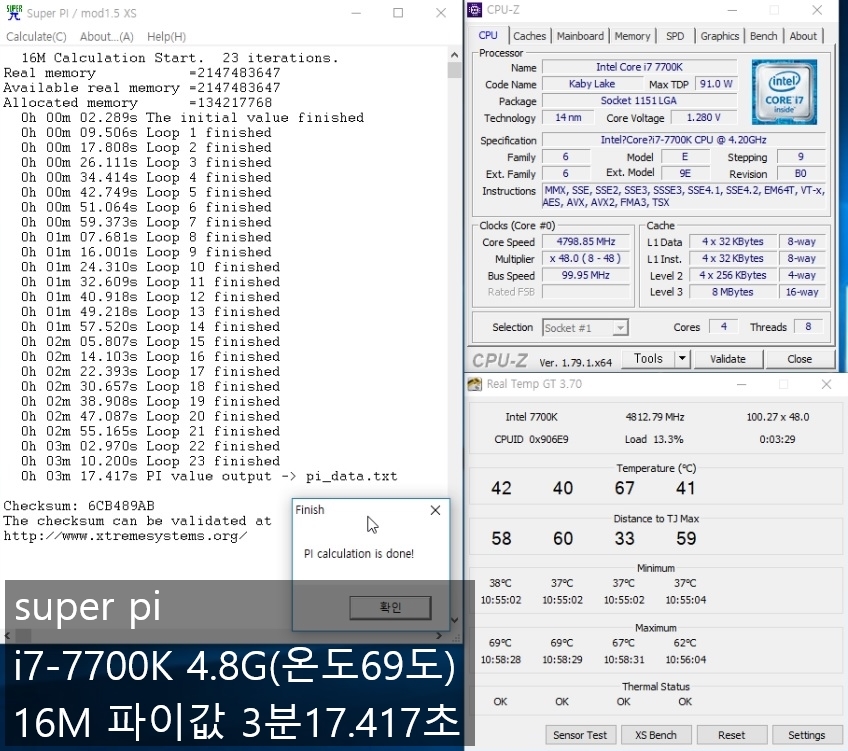Click the Checksum: 6CB489AB line in Super PI

[79, 506]
